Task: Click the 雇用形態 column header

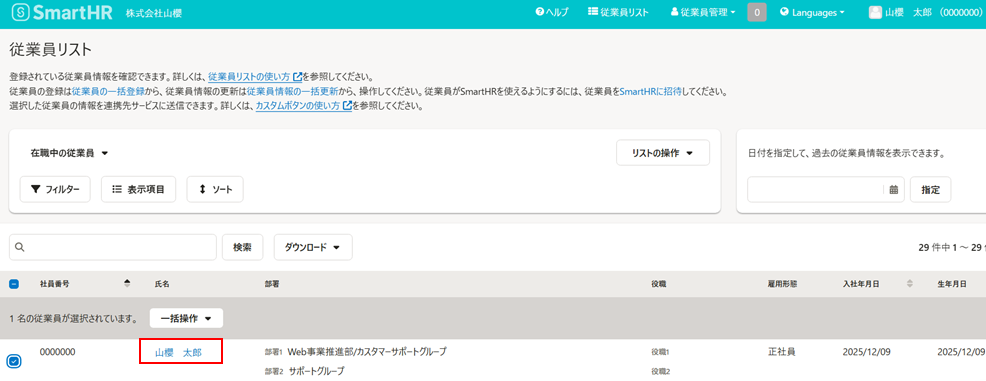Action: [x=783, y=284]
